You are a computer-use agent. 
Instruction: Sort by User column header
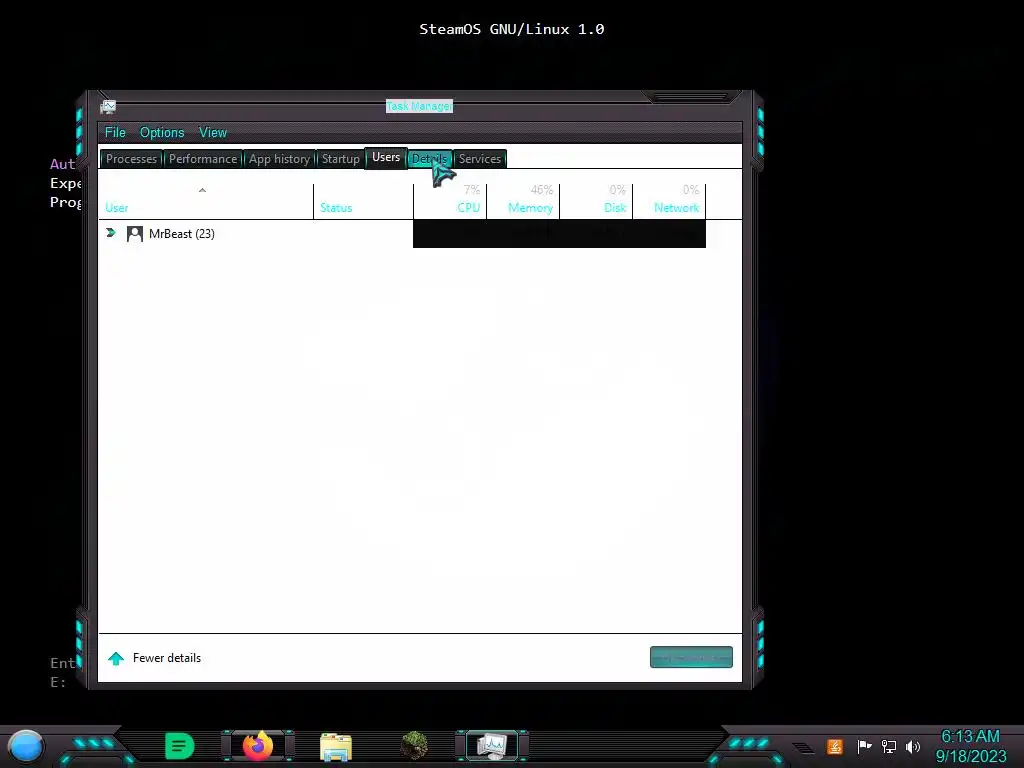click(x=206, y=200)
